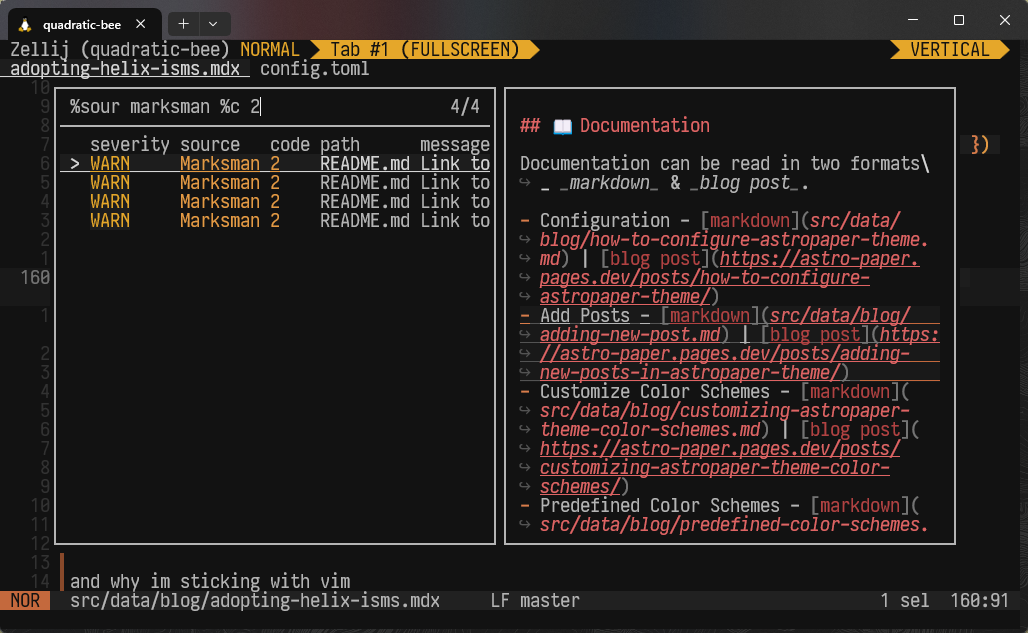
Task: Select the highlighted first WARN Marksman row
Action: [x=275, y=163]
